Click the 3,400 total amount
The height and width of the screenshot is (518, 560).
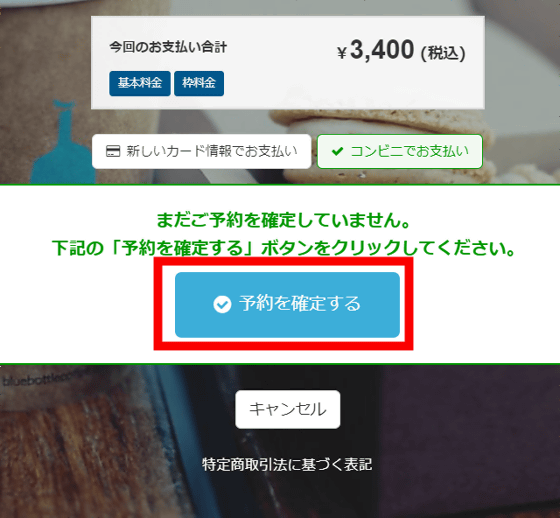pos(382,49)
